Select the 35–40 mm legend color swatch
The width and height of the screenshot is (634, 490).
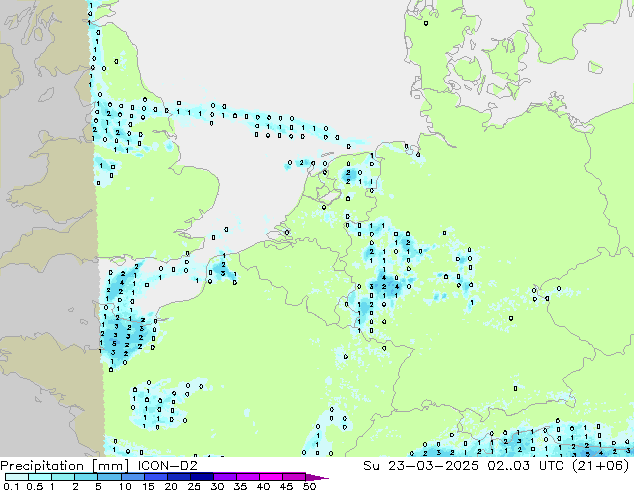[247, 477]
